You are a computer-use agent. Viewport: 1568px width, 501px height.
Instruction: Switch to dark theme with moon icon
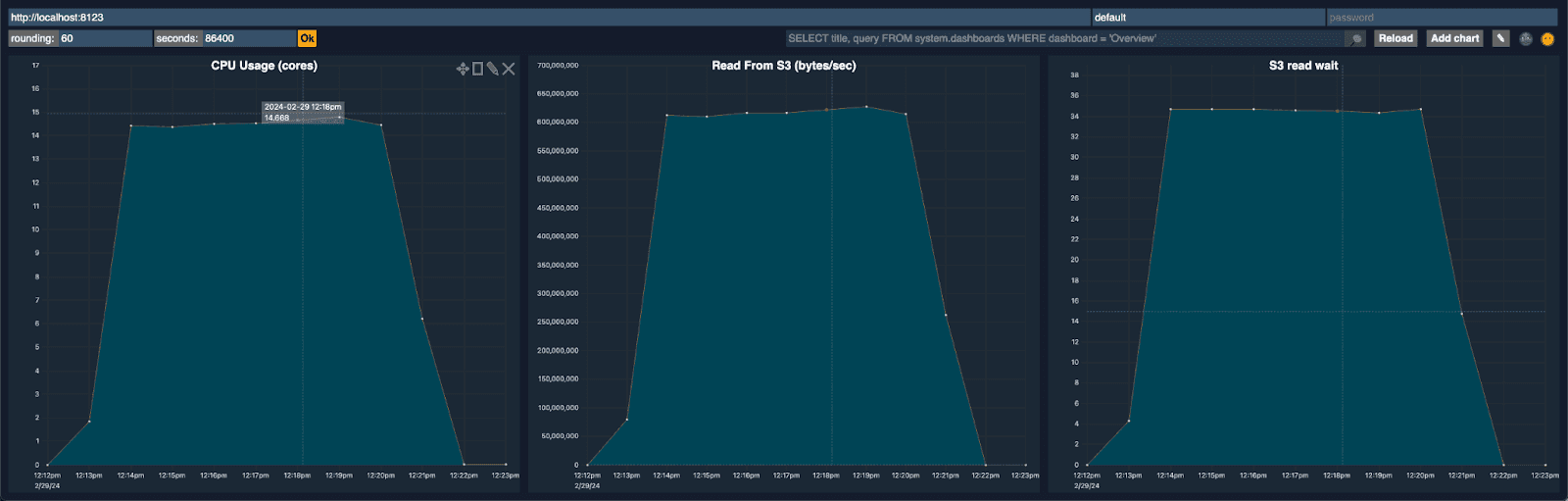click(1526, 39)
